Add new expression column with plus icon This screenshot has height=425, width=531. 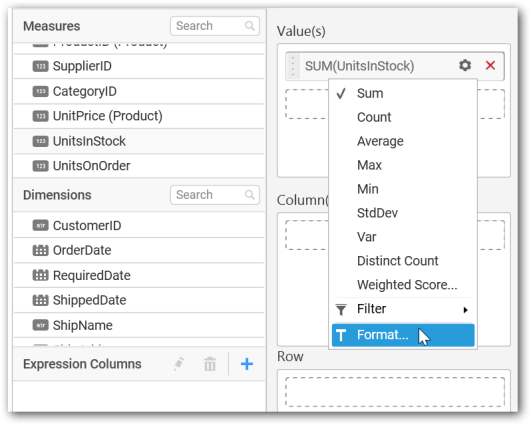point(247,364)
